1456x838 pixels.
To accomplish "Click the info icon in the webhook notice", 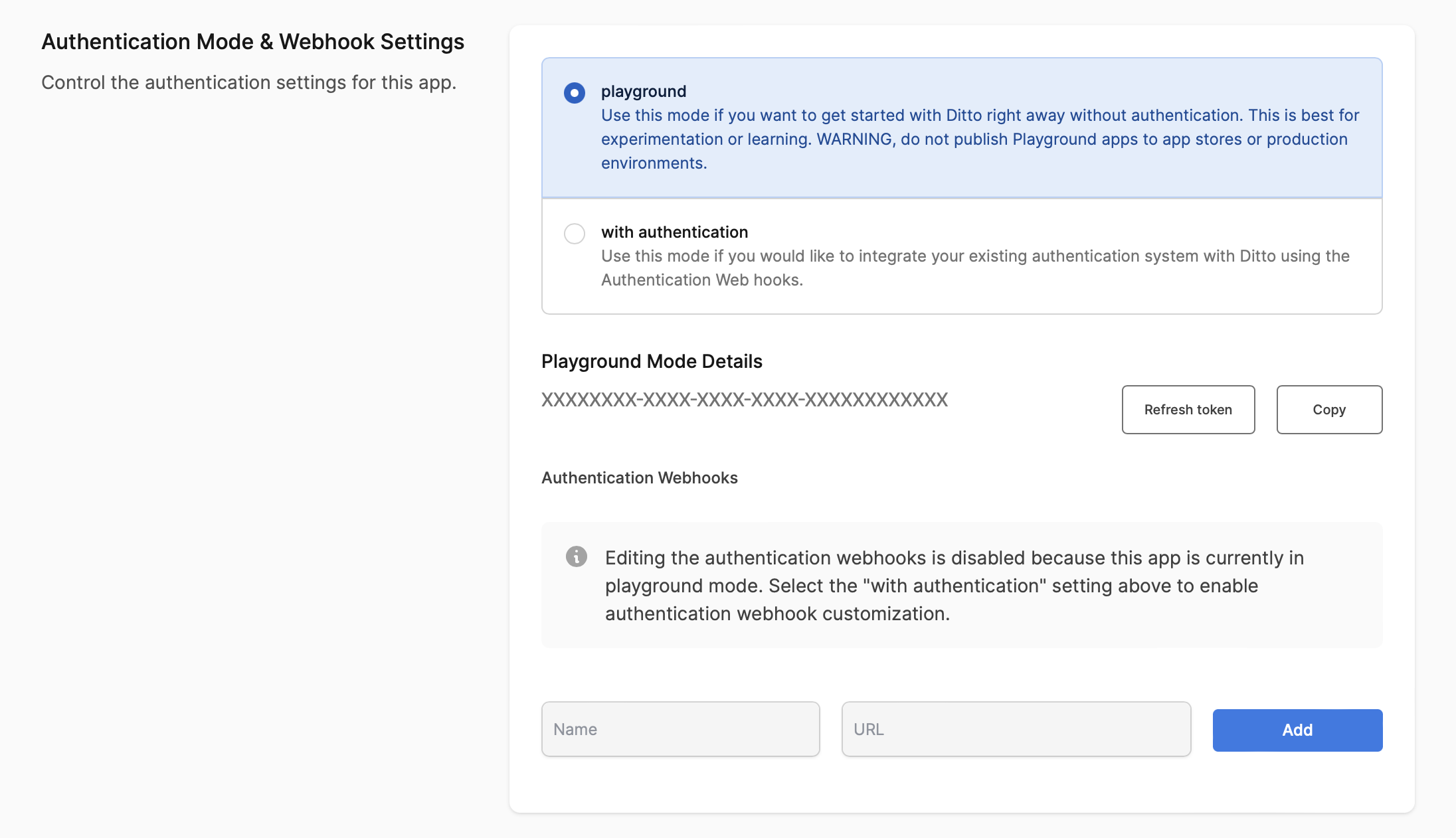I will (576, 556).
